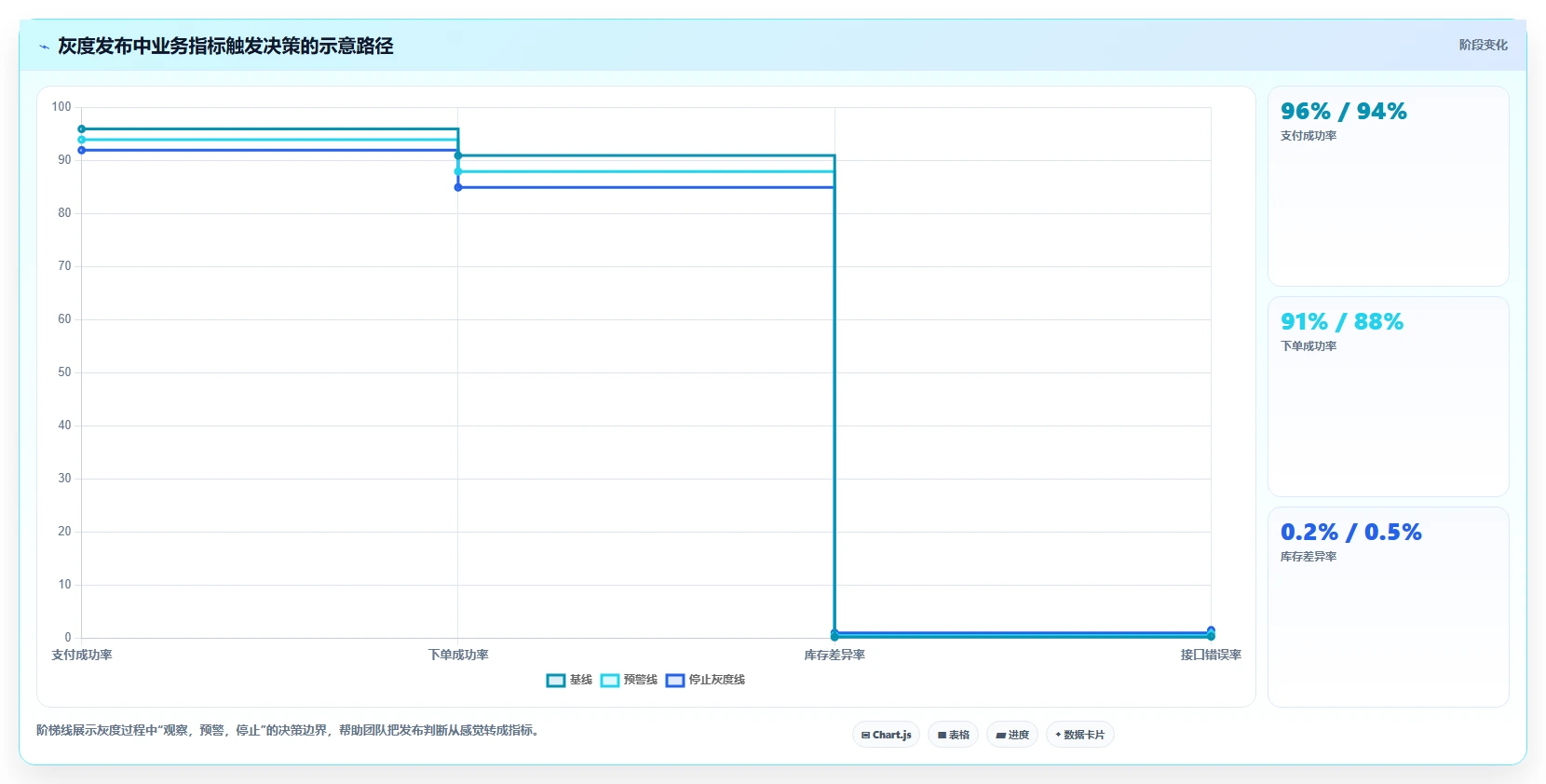1546x784 pixels.
Task: Click the chart title 灰度发布中业务指标触发决策的示意路径
Action: pos(225,46)
